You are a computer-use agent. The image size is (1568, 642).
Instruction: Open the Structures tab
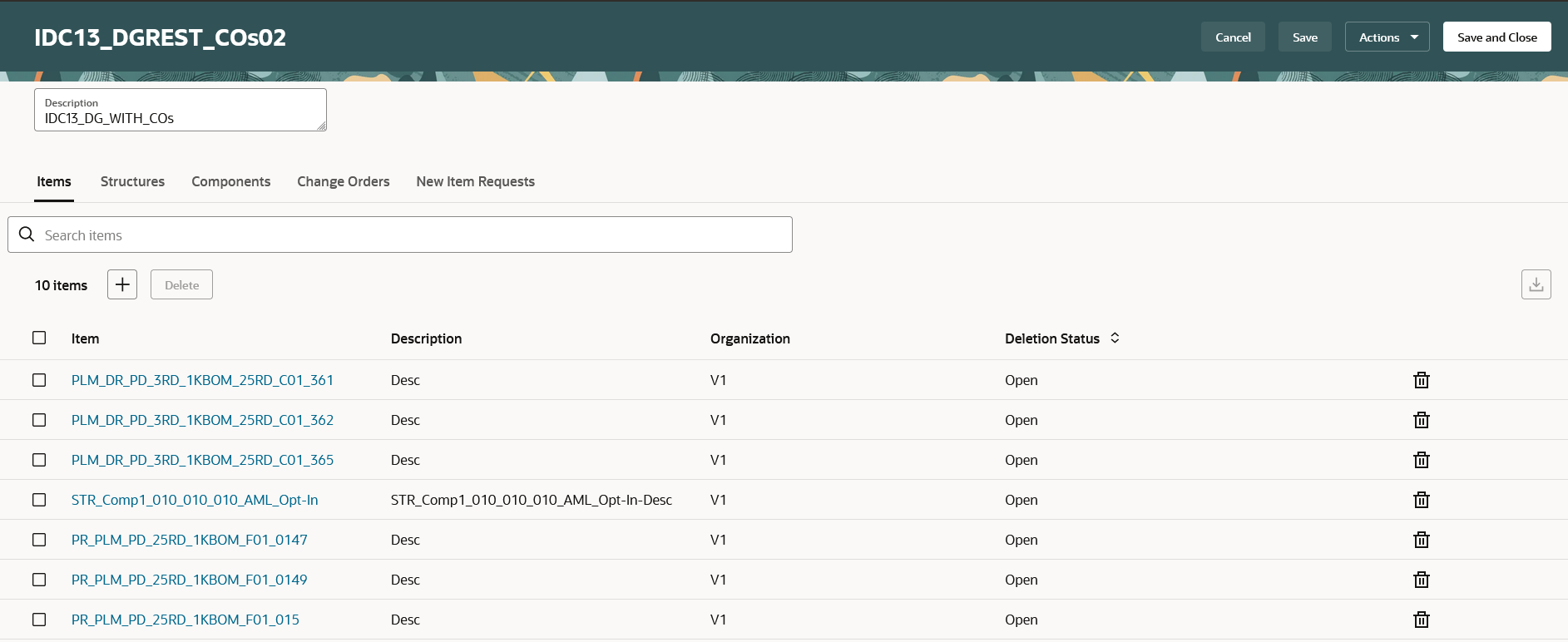point(132,181)
